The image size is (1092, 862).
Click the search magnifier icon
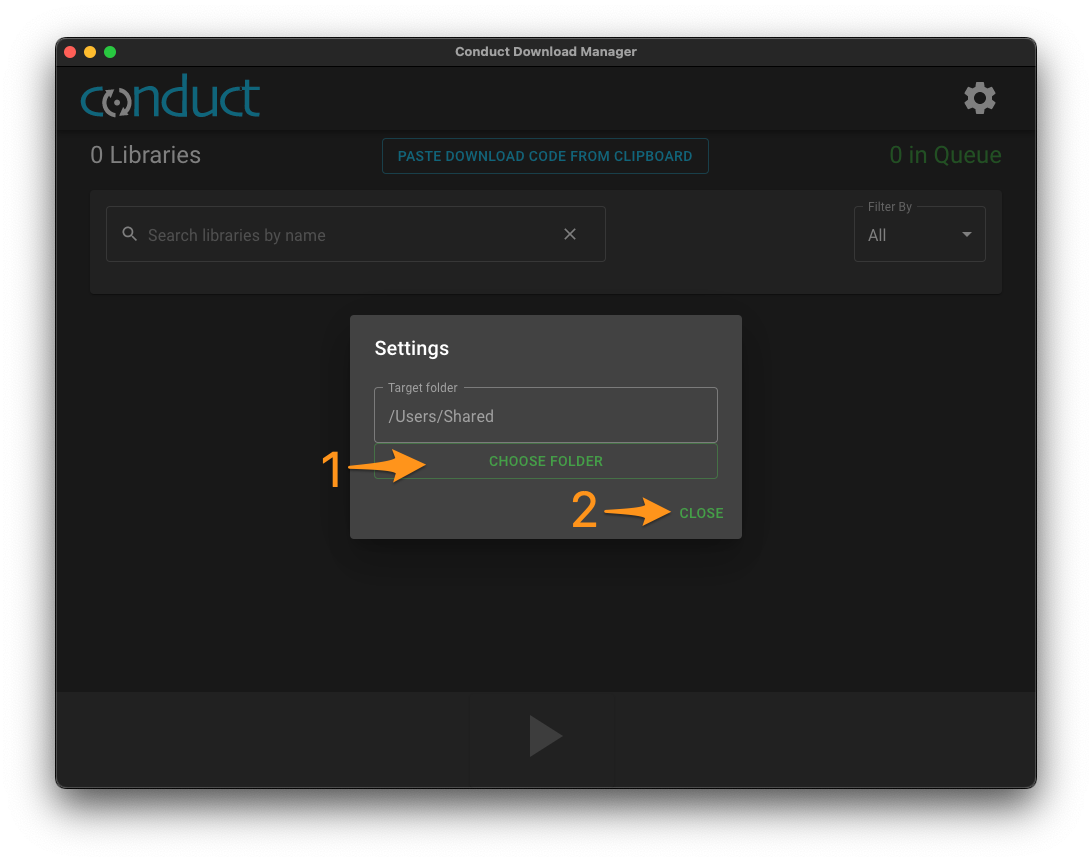coord(130,234)
